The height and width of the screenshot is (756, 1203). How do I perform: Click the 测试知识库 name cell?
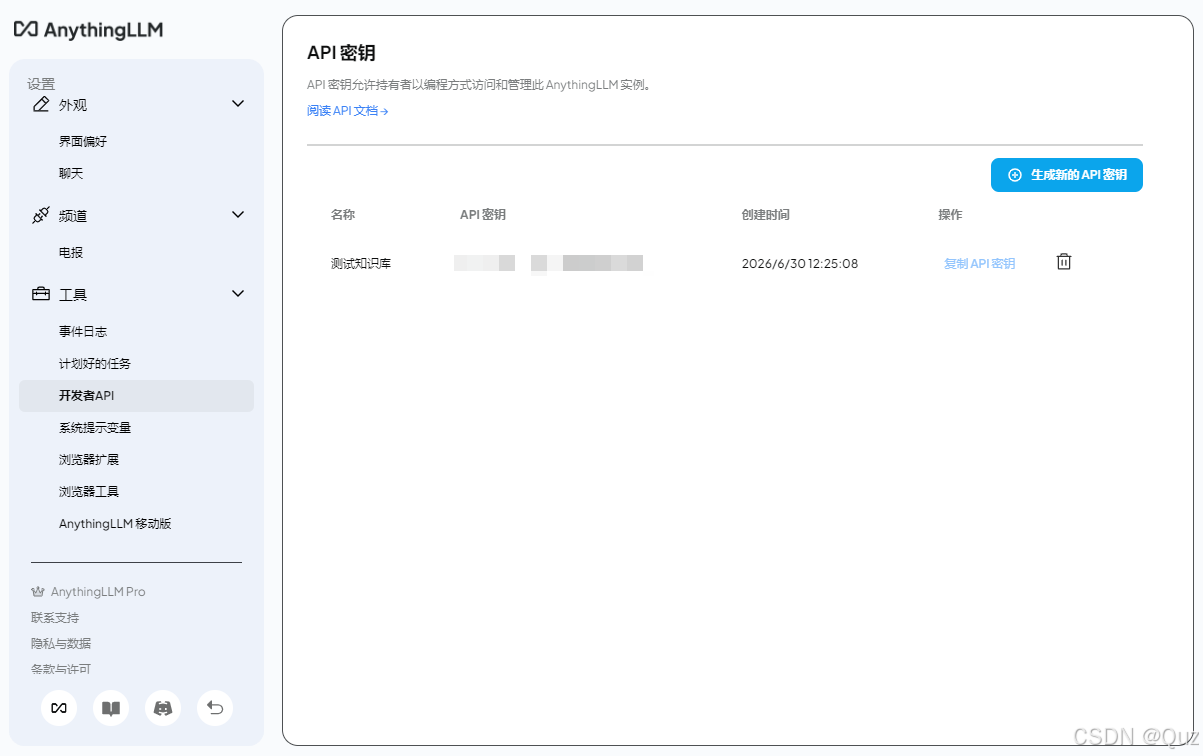[361, 264]
